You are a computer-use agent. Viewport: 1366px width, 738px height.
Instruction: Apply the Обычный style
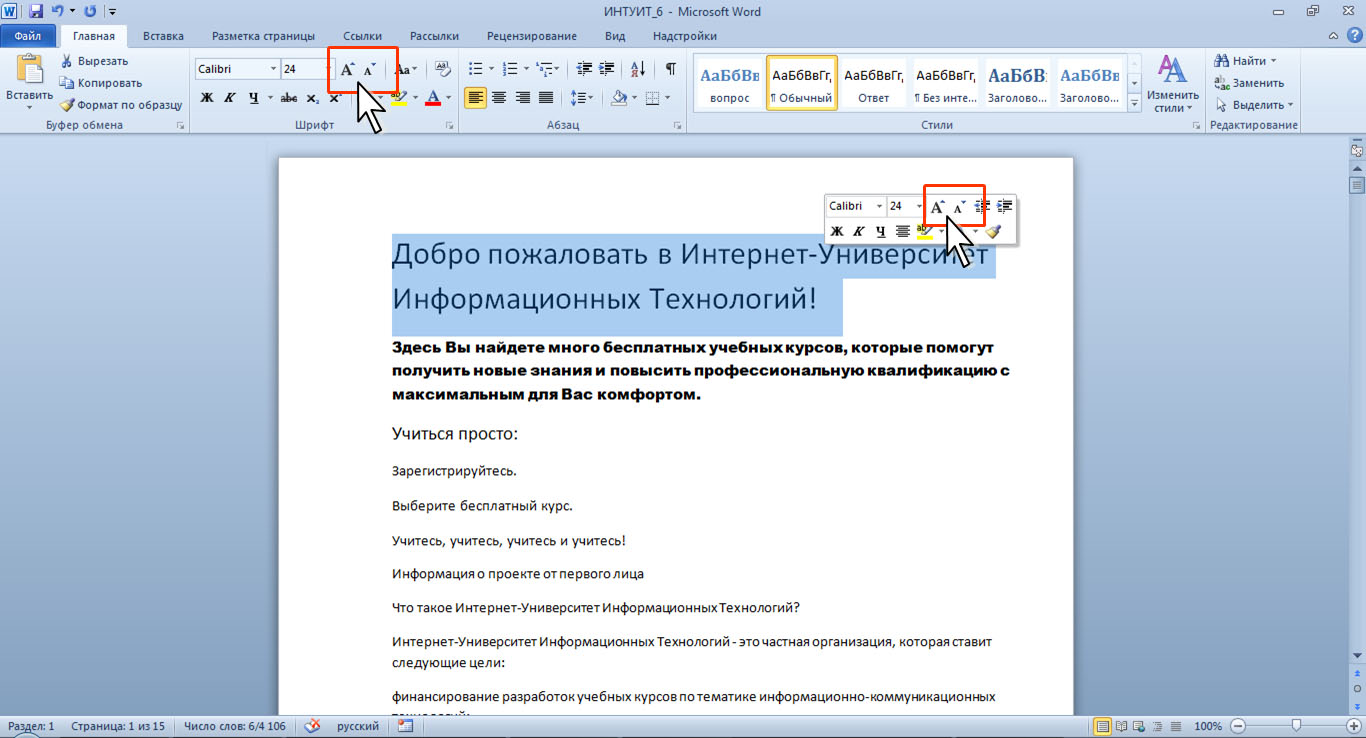pyautogui.click(x=802, y=82)
